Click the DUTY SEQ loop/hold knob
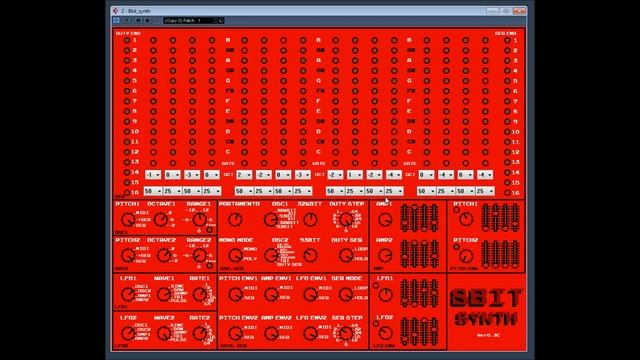Screen dimensions: 640x360 click(x=346, y=256)
